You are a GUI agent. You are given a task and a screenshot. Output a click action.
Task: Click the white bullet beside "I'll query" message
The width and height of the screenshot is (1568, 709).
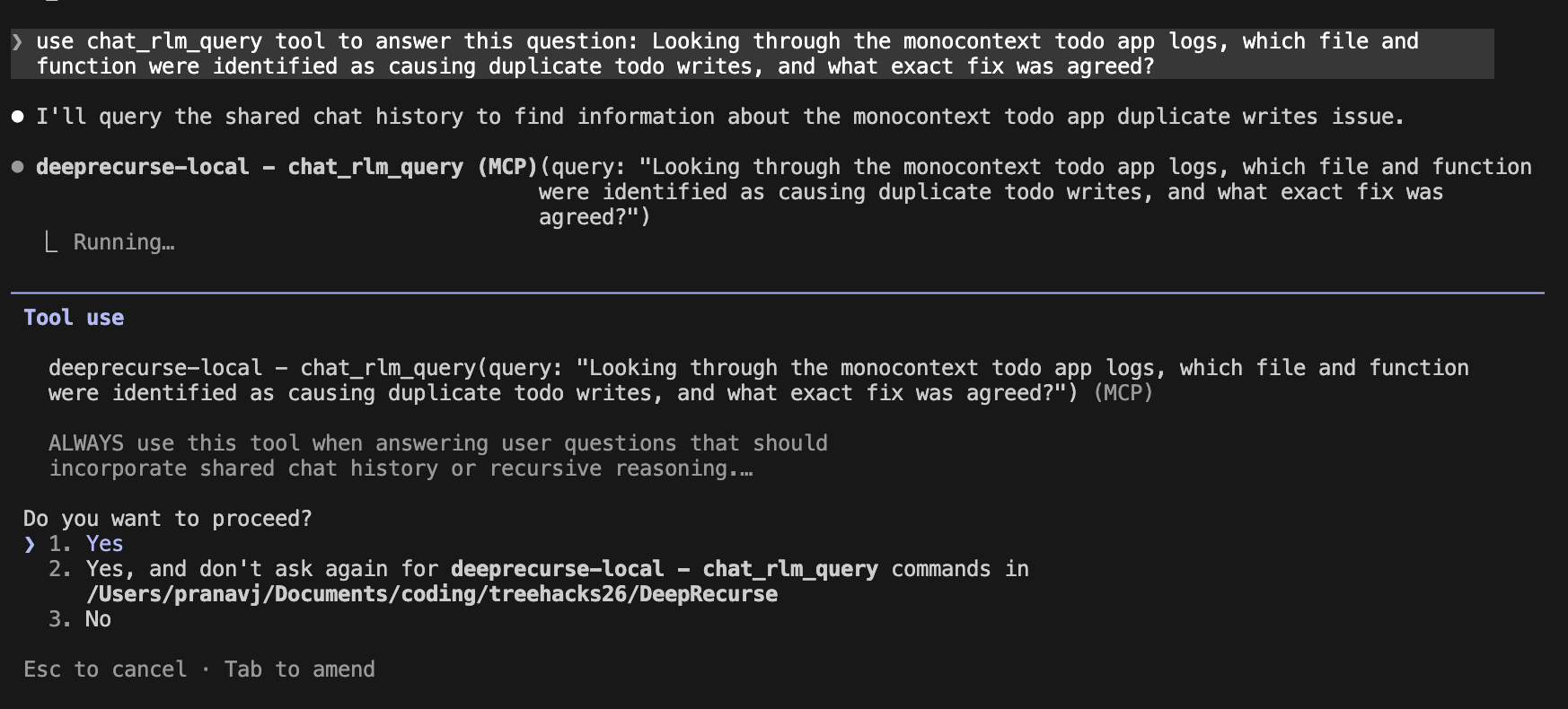[17, 117]
